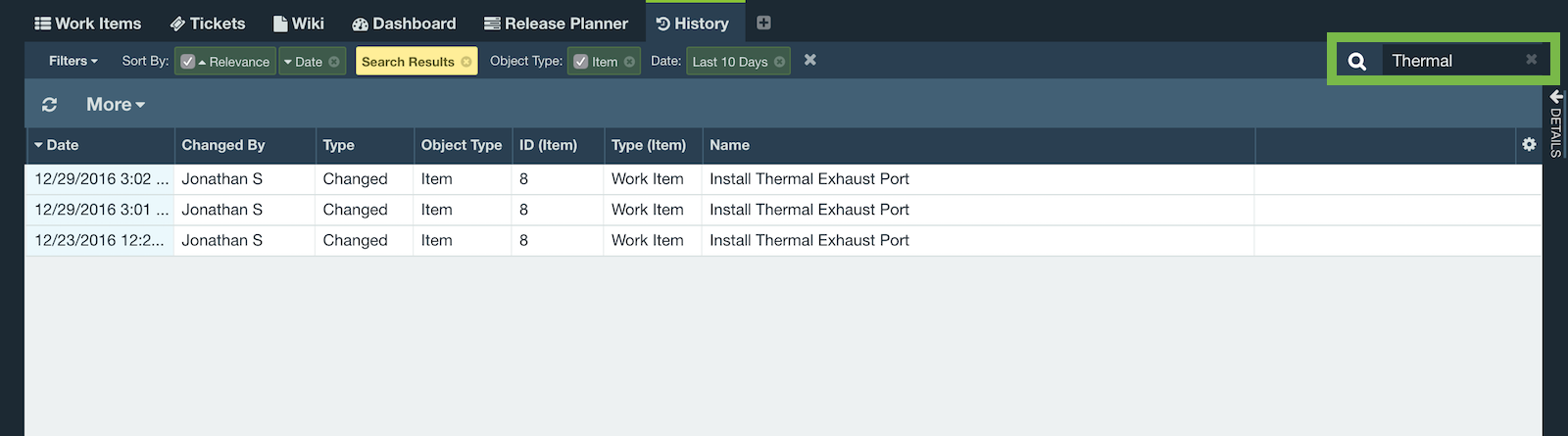Viewport: 1568px width, 436px height.
Task: Select the 12/23/2016 12:2 history row
Action: coord(783,240)
